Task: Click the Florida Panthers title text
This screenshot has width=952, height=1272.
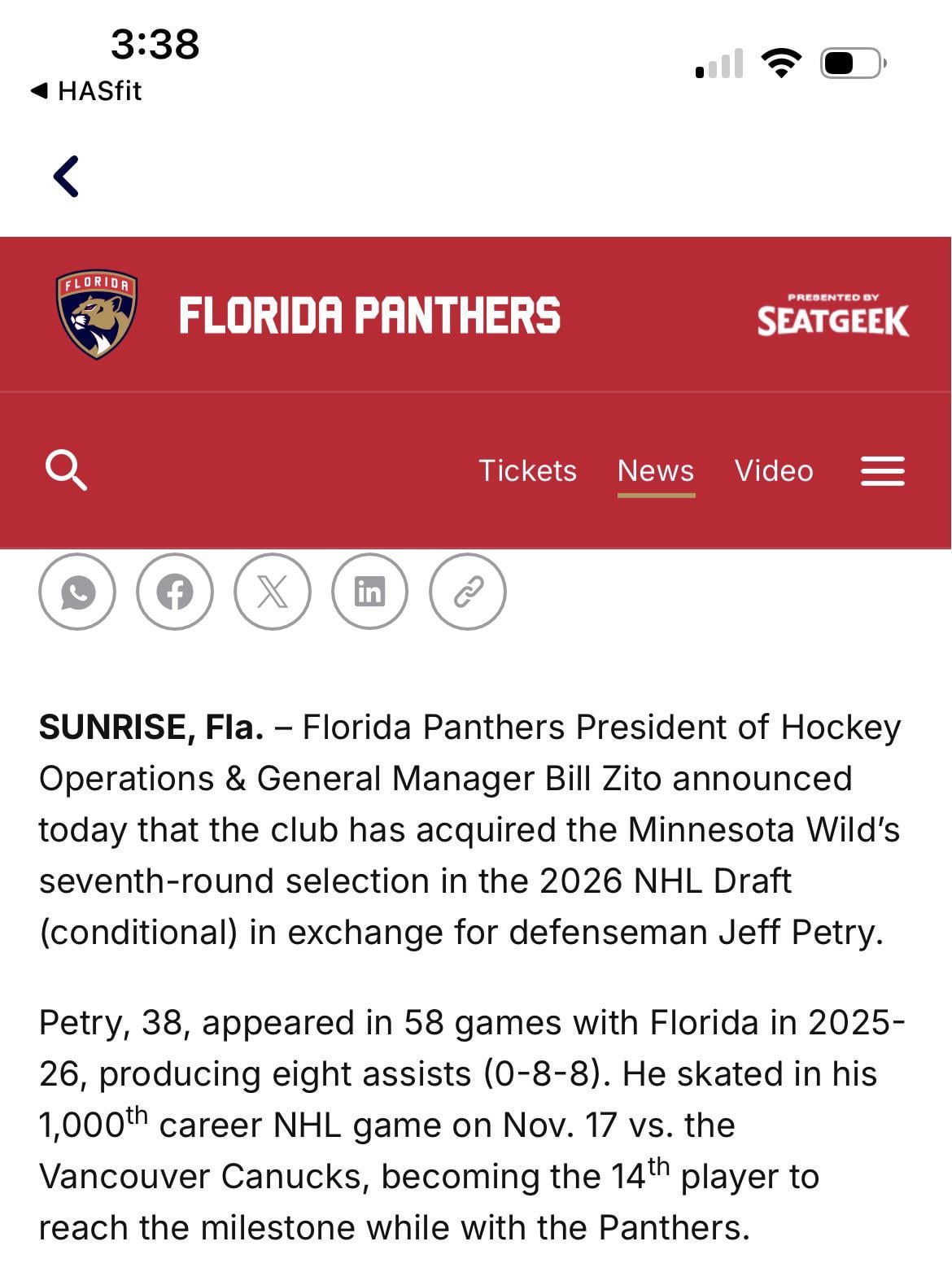Action: 369,315
